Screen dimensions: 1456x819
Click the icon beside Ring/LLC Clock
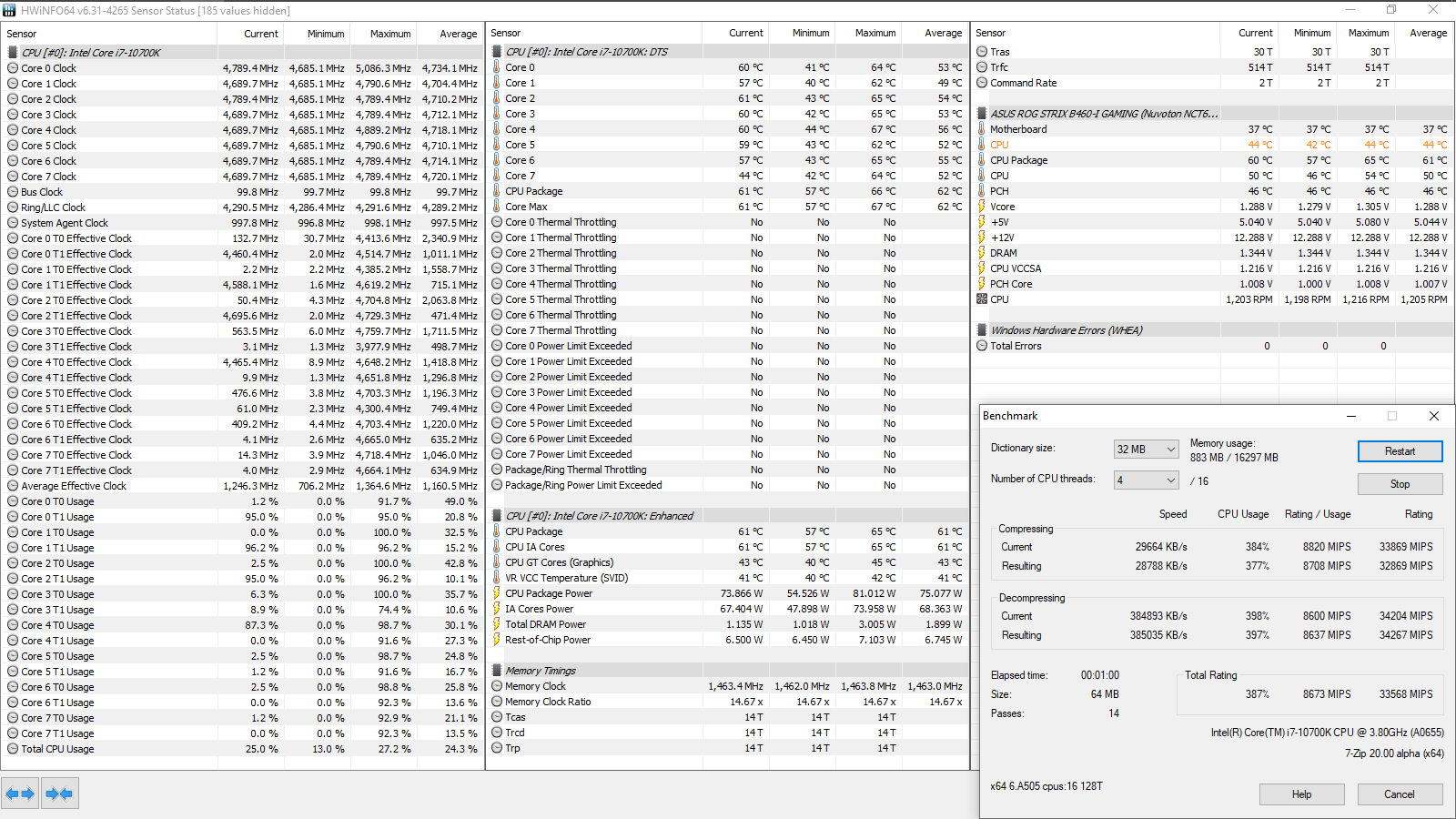point(13,207)
